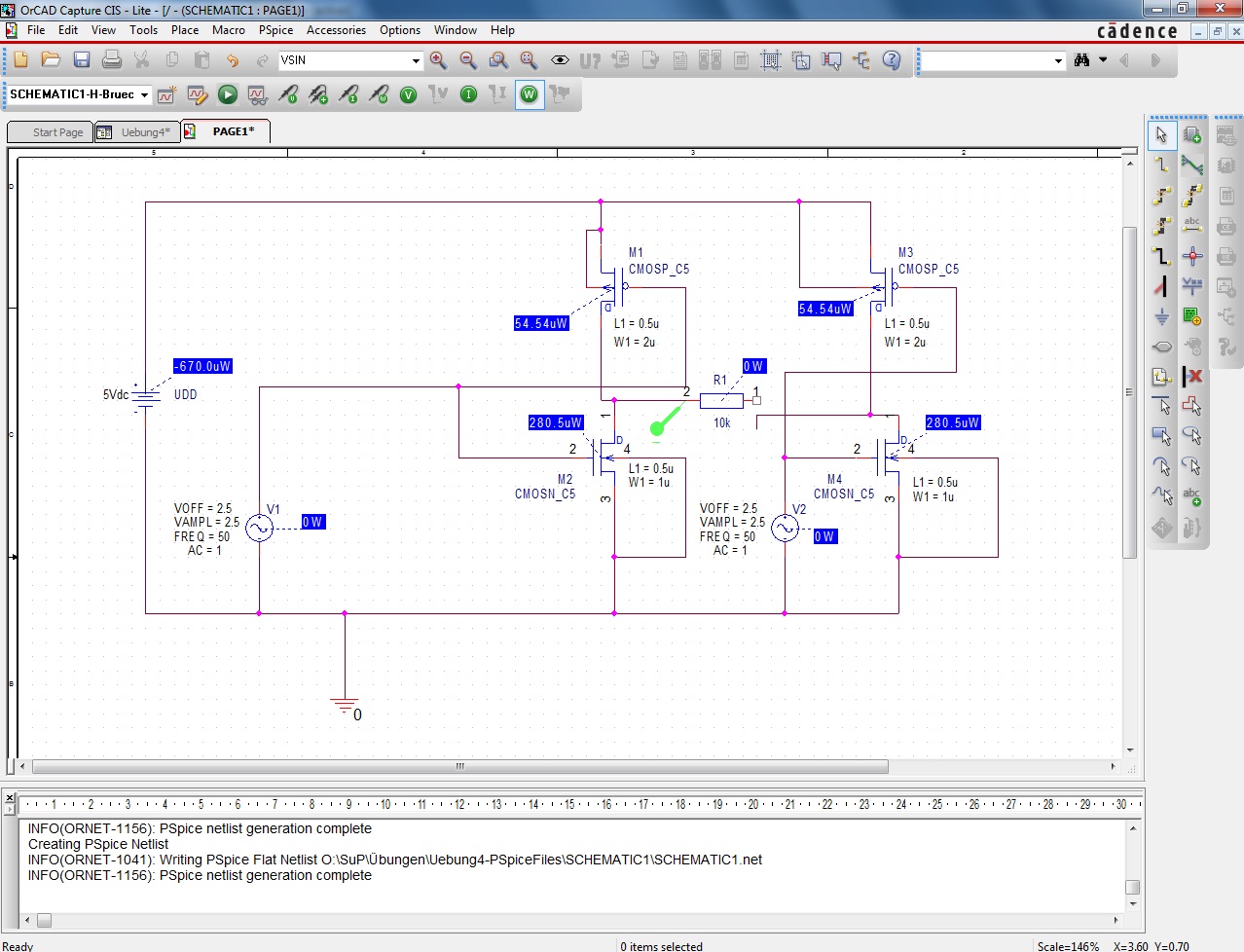Select the Place No Connect tool
The width and height of the screenshot is (1244, 952).
click(1192, 377)
